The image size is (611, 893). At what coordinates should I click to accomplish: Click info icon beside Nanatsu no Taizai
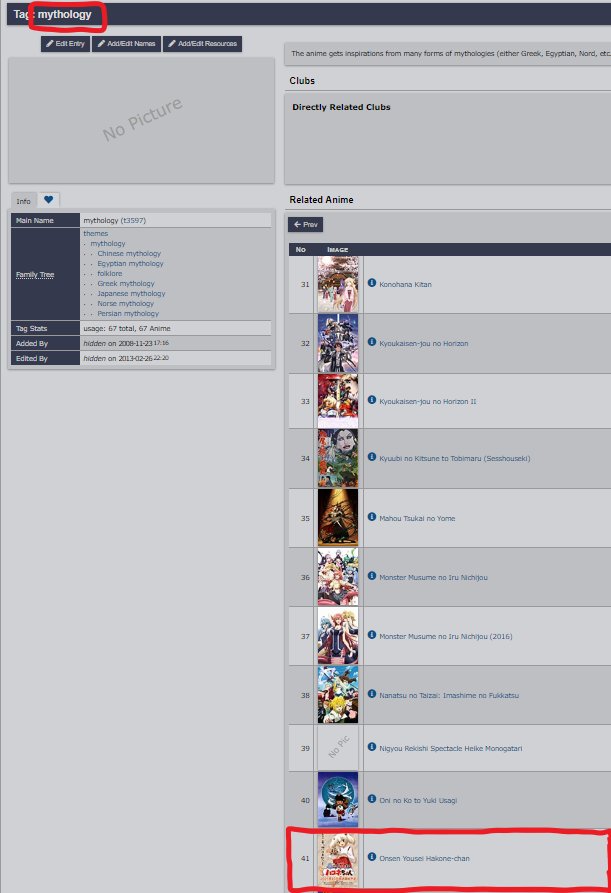[372, 694]
